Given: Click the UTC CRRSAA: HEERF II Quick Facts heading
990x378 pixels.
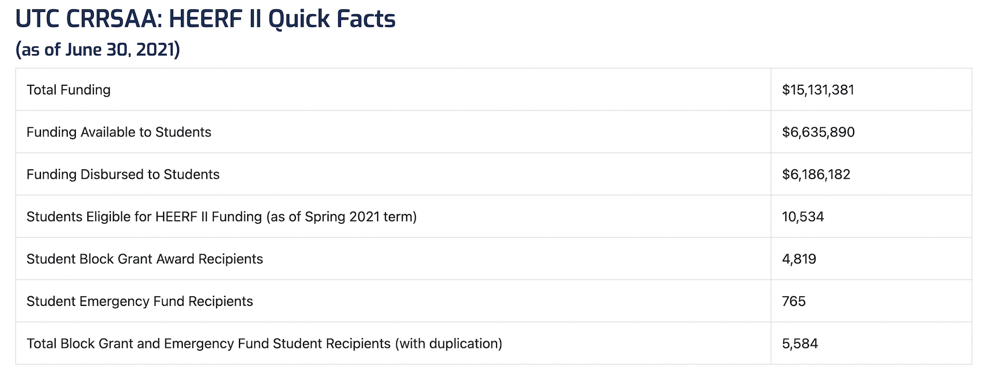Looking at the screenshot, I should click(x=205, y=19).
